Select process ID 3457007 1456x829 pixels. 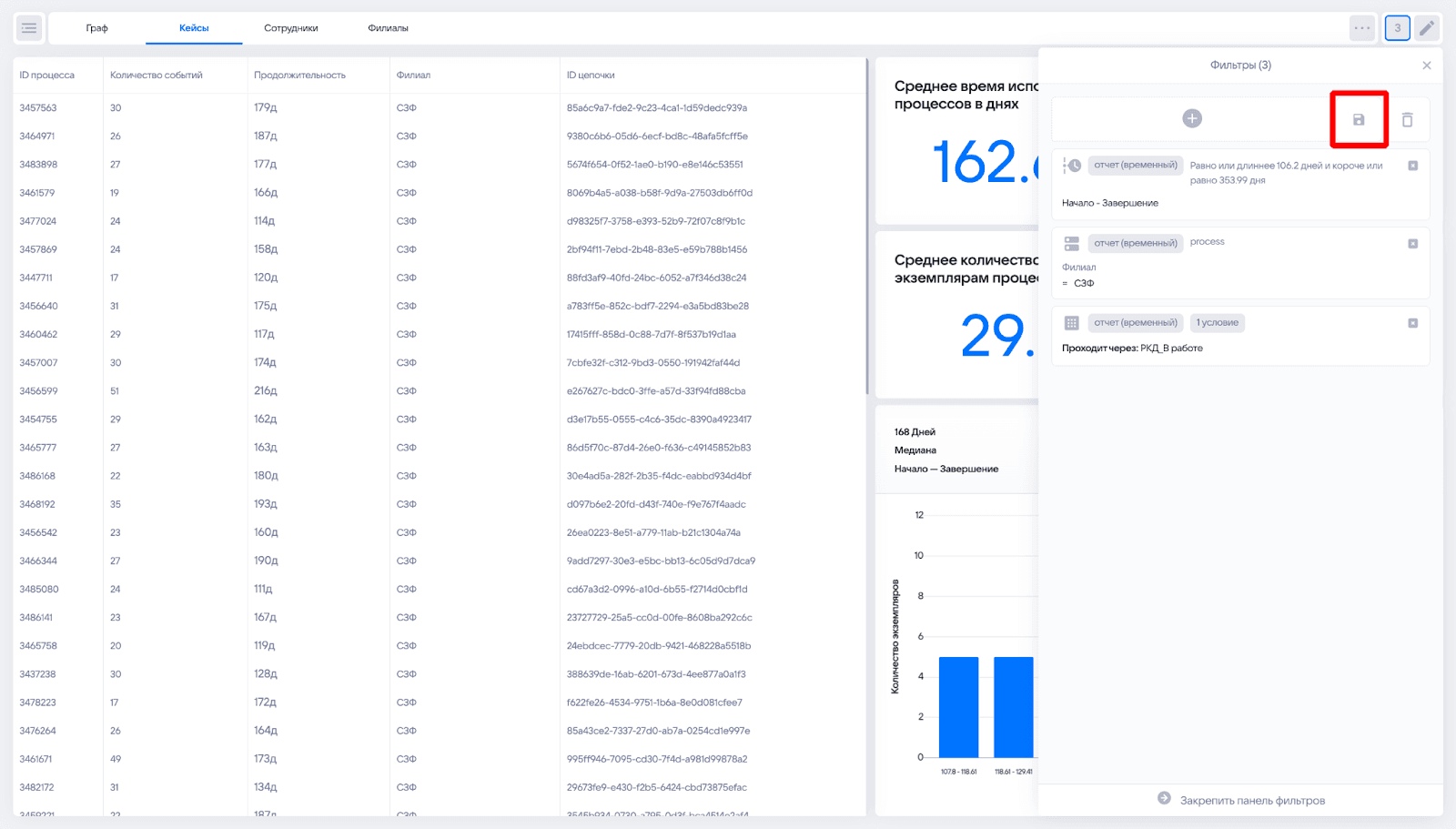pyautogui.click(x=38, y=363)
